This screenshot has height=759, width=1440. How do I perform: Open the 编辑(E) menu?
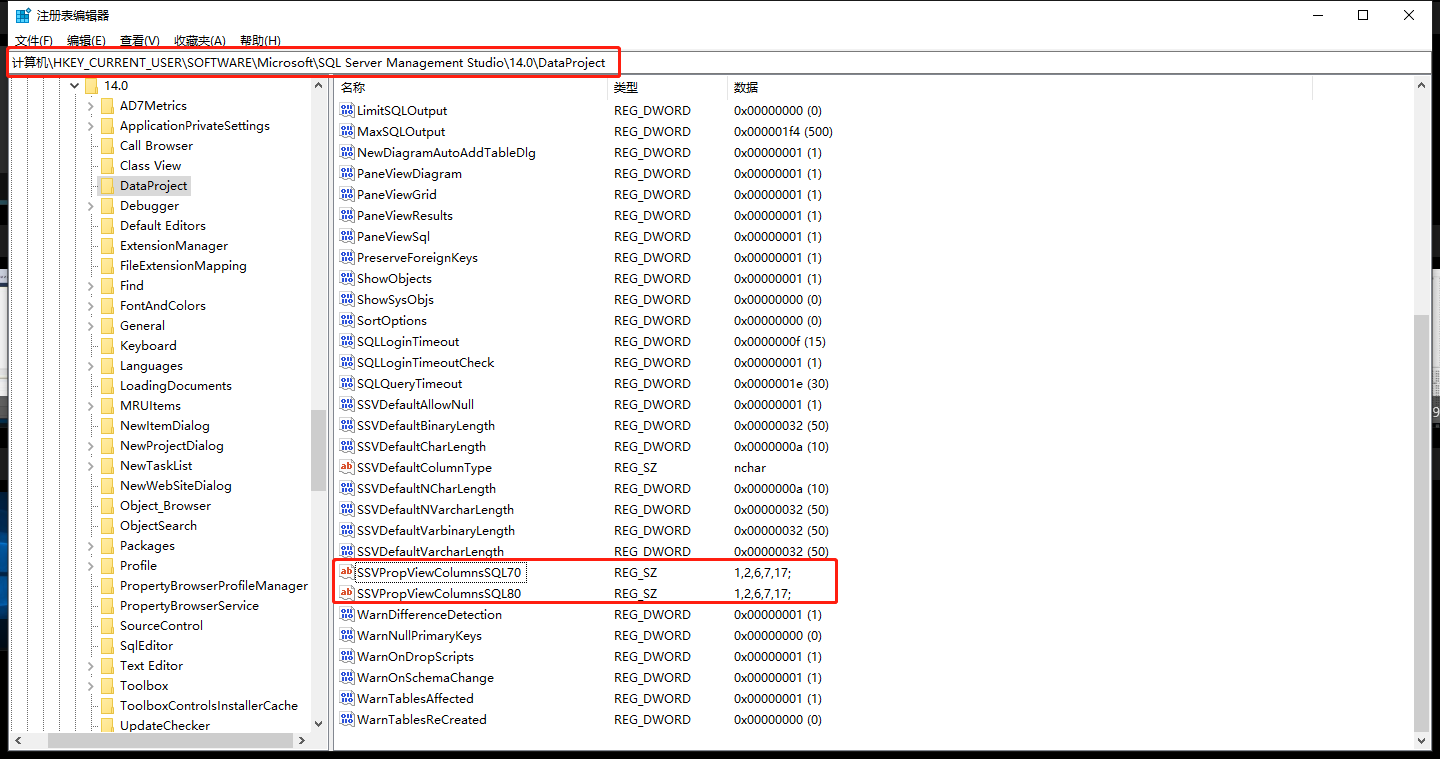[x=86, y=41]
